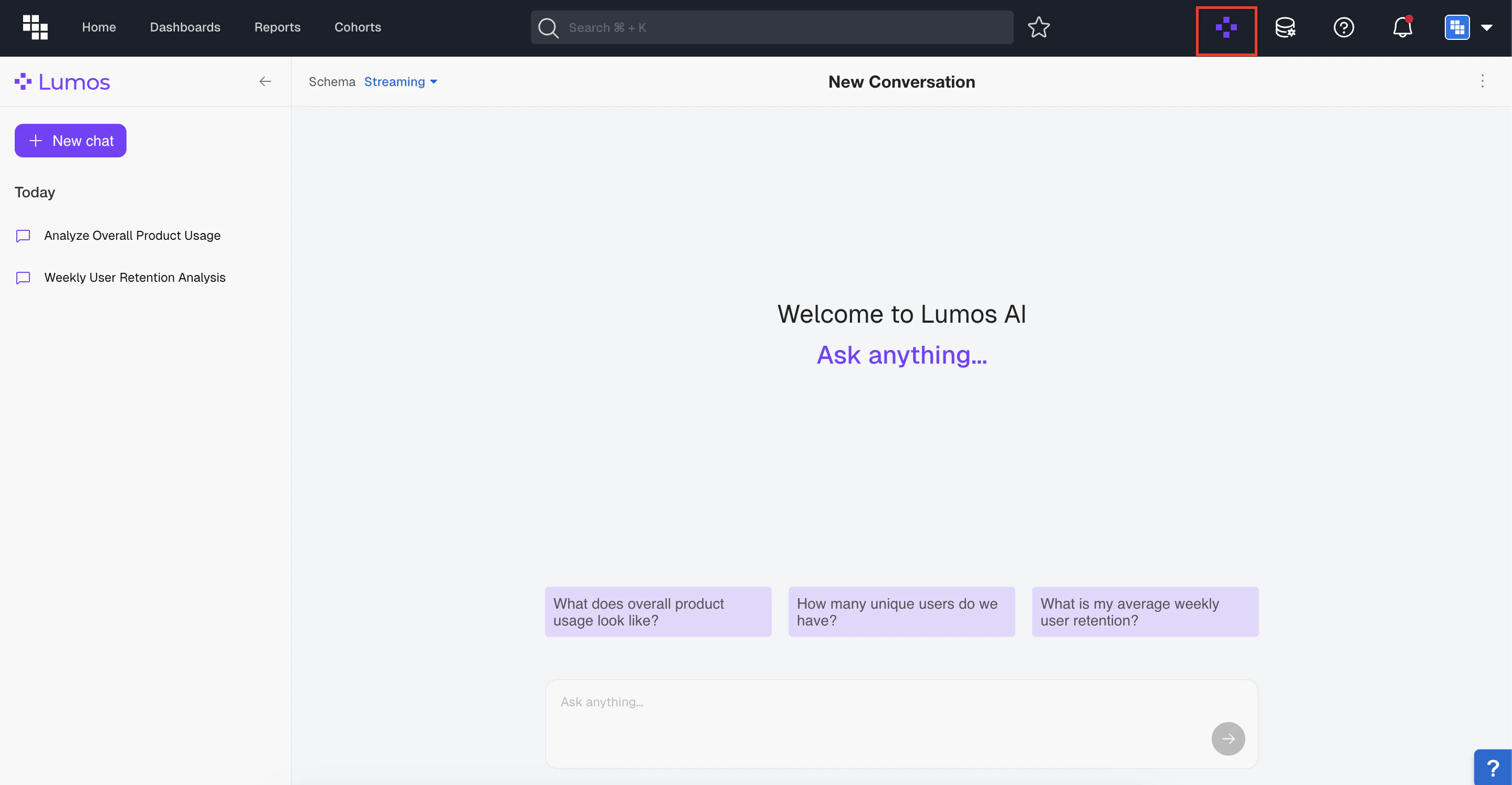Click the favorites star icon
This screenshot has height=785, width=1512.
[x=1038, y=28]
